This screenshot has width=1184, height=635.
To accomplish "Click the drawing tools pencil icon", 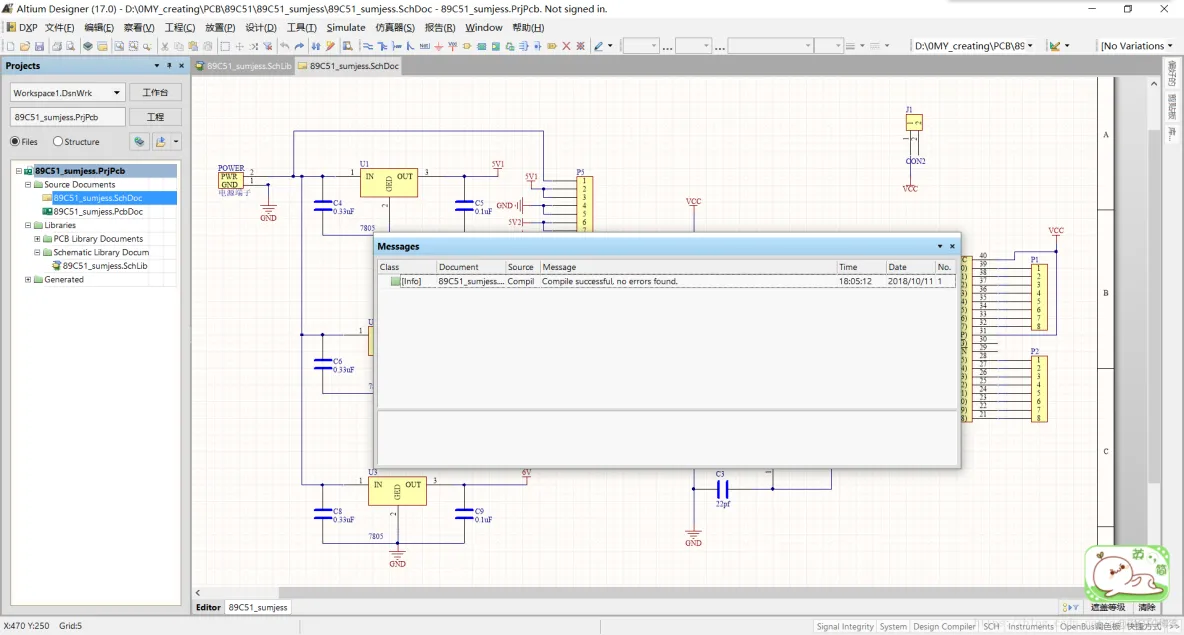I will pos(598,46).
